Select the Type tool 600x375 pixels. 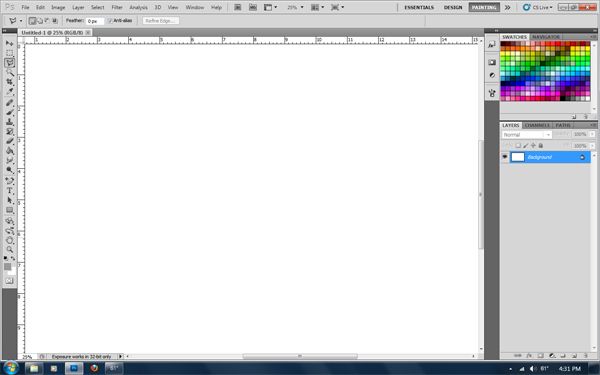(10, 191)
